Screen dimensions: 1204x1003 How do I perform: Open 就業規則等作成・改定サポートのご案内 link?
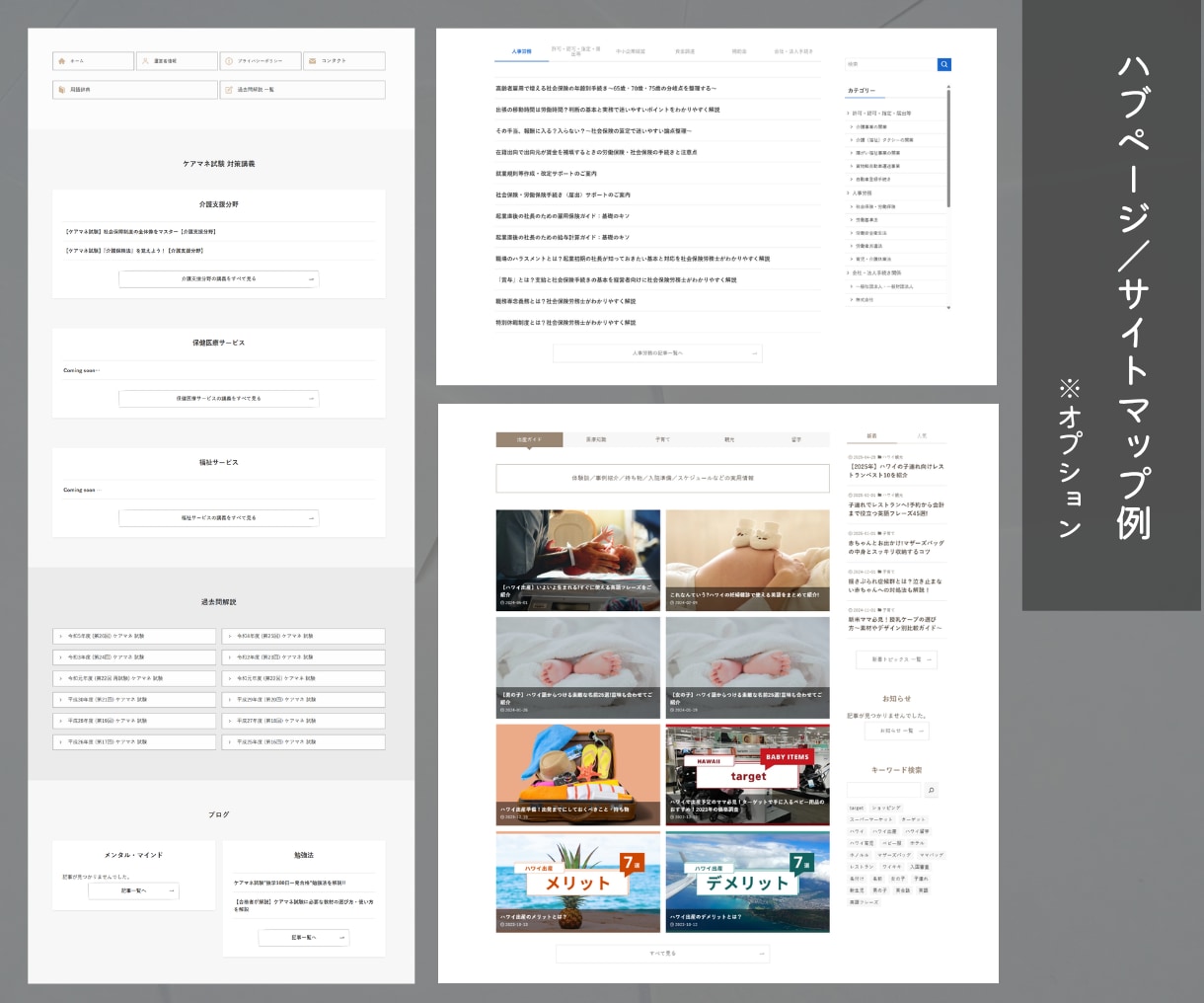coord(547,174)
